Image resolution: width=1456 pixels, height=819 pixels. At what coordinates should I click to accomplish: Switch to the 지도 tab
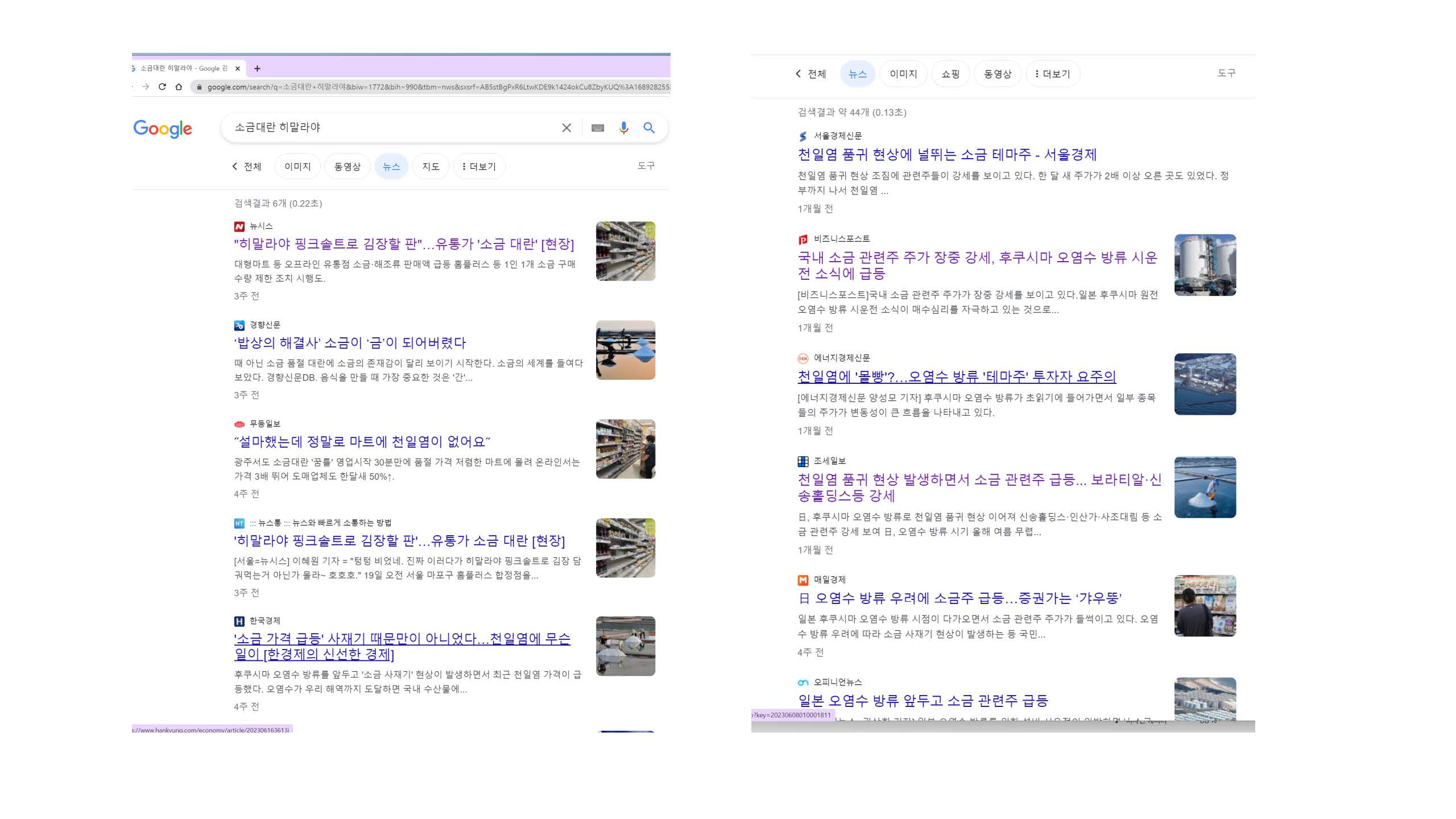coord(431,166)
